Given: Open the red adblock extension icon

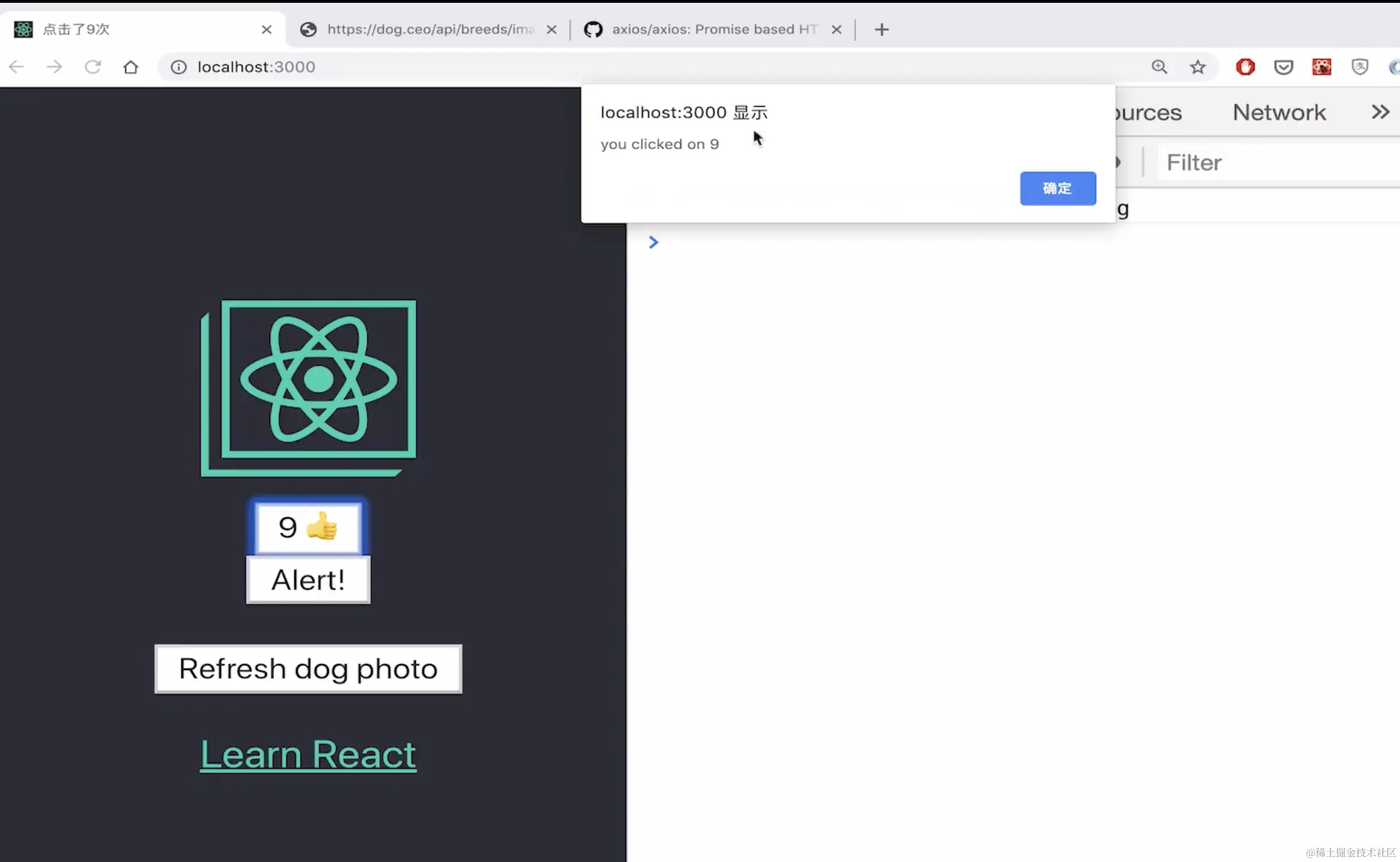Looking at the screenshot, I should coord(1245,67).
